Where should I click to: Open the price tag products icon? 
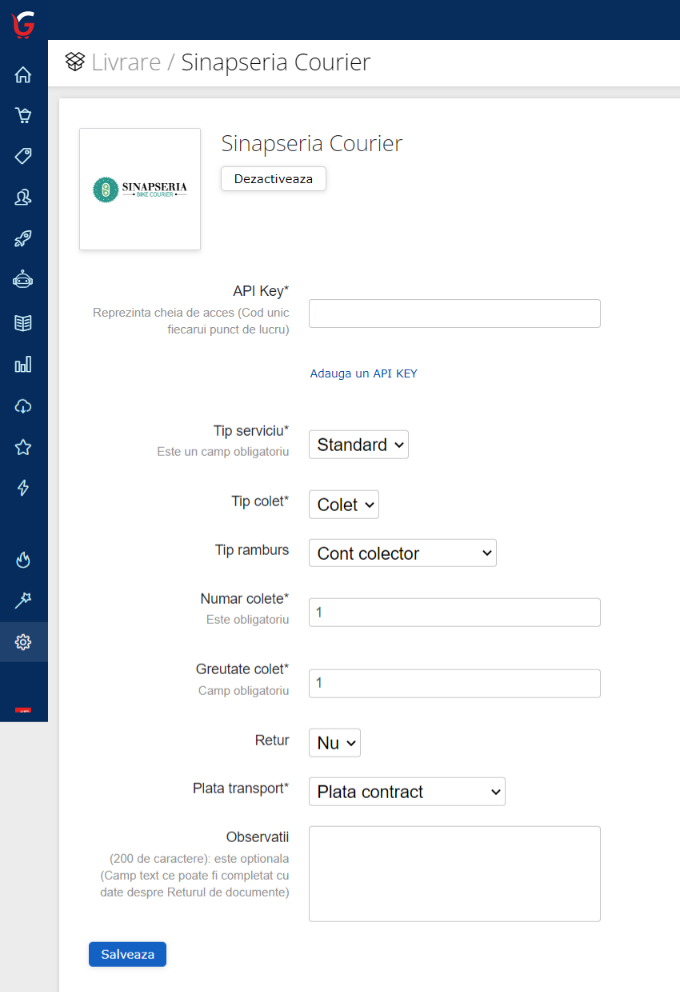point(23,156)
